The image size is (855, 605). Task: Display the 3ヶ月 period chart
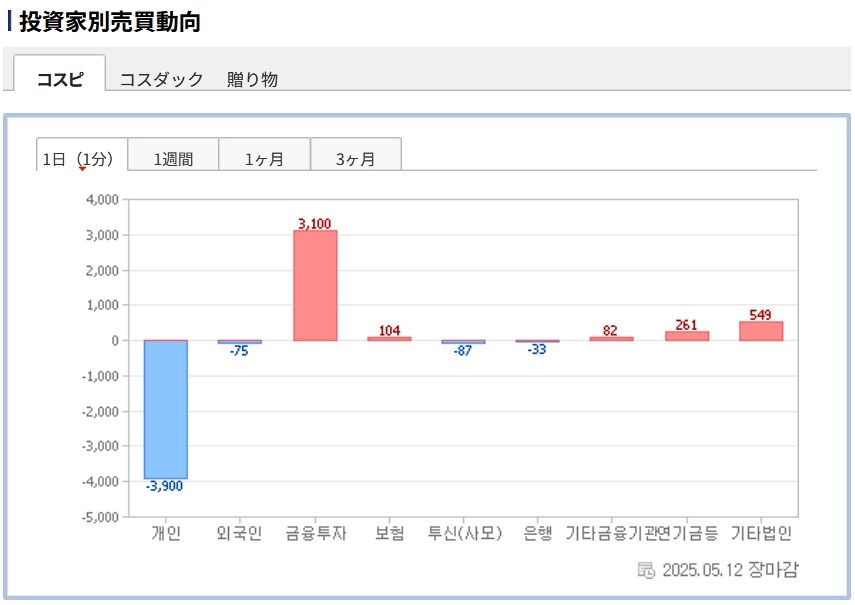click(355, 158)
